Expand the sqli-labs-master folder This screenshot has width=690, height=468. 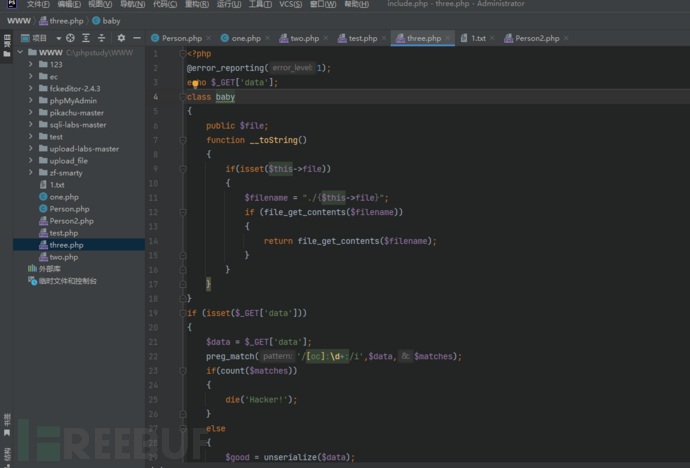[x=31, y=124]
